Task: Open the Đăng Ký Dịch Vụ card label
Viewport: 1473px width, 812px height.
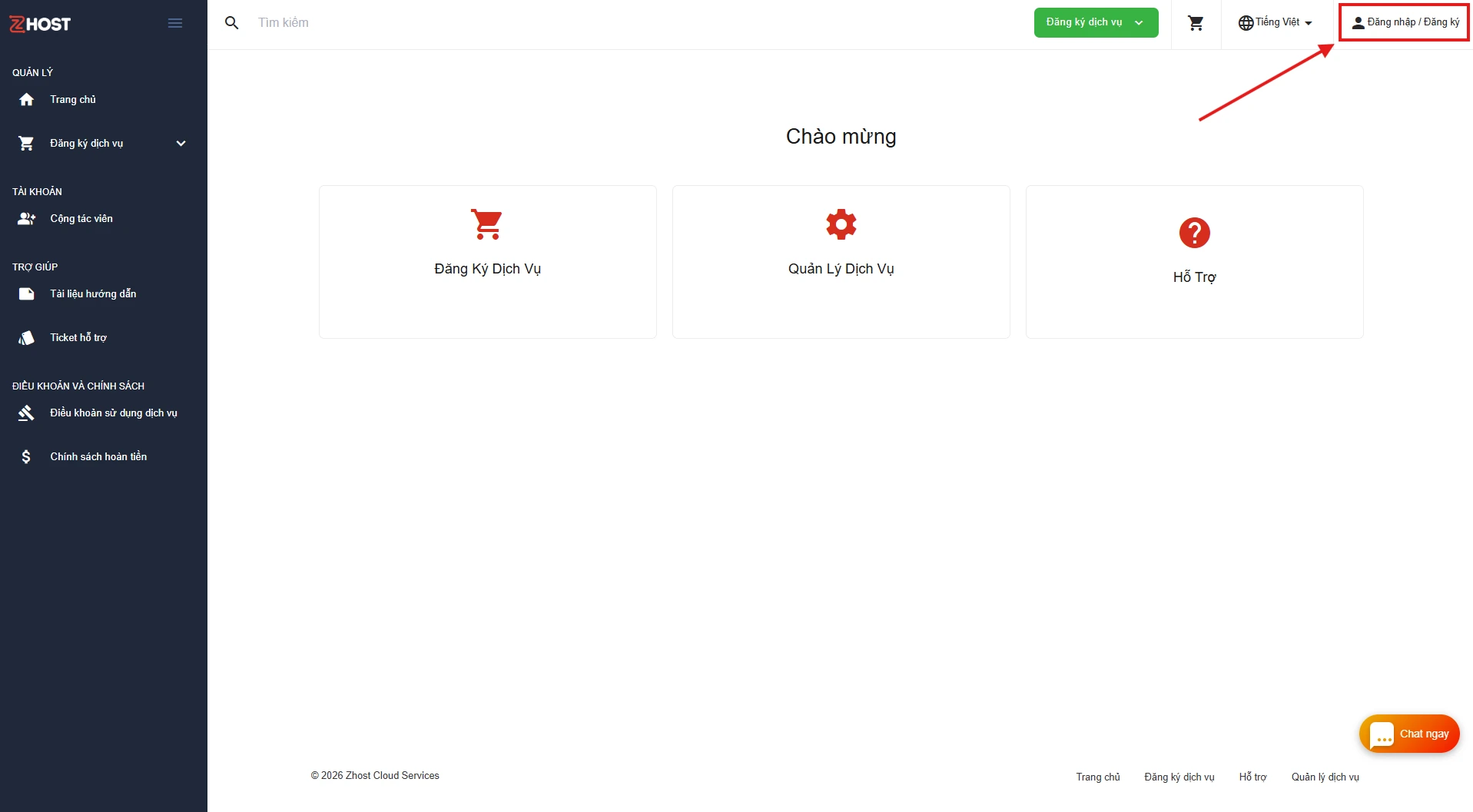Action: coord(487,269)
